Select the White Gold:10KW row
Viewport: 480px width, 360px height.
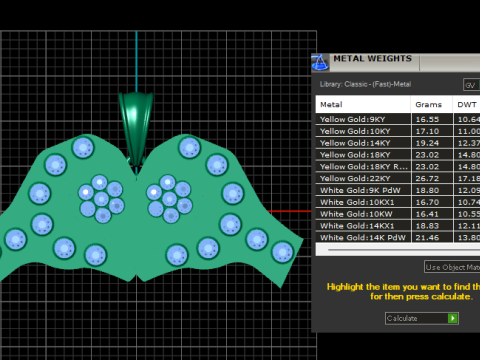pos(398,214)
